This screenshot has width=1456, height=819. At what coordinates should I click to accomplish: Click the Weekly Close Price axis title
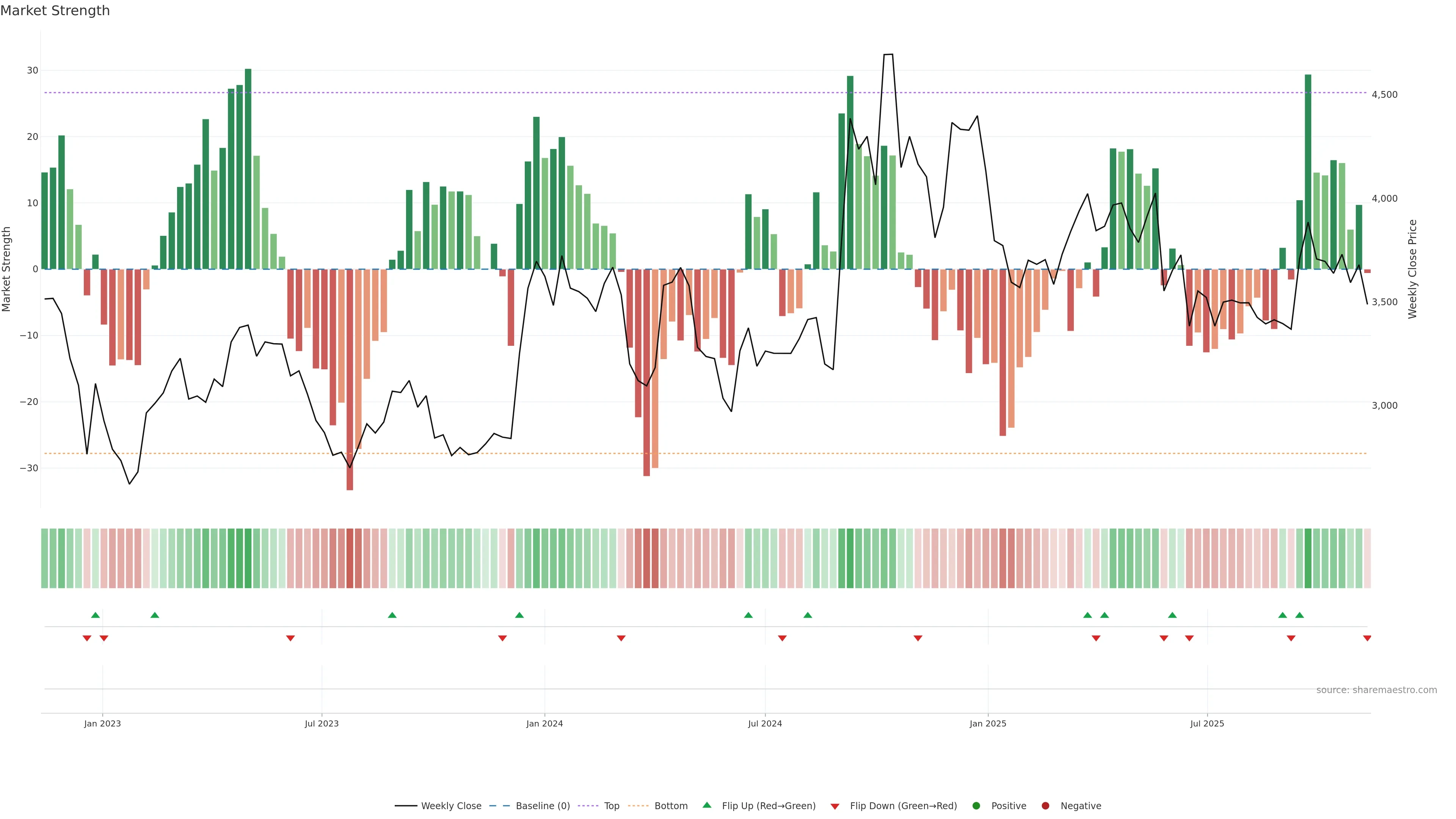pos(1412,269)
